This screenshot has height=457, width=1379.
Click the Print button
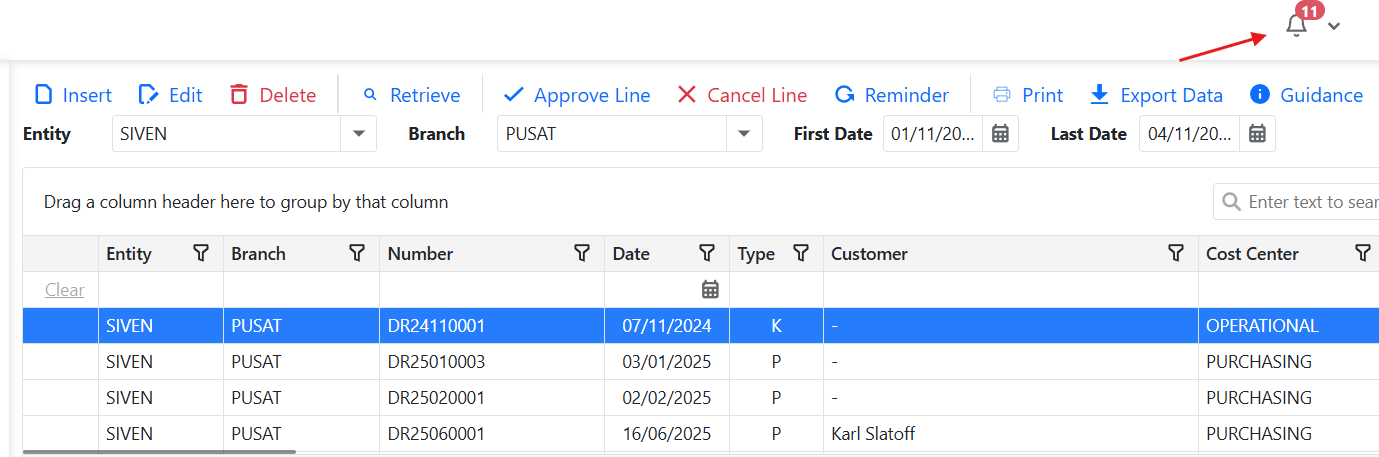point(1027,95)
